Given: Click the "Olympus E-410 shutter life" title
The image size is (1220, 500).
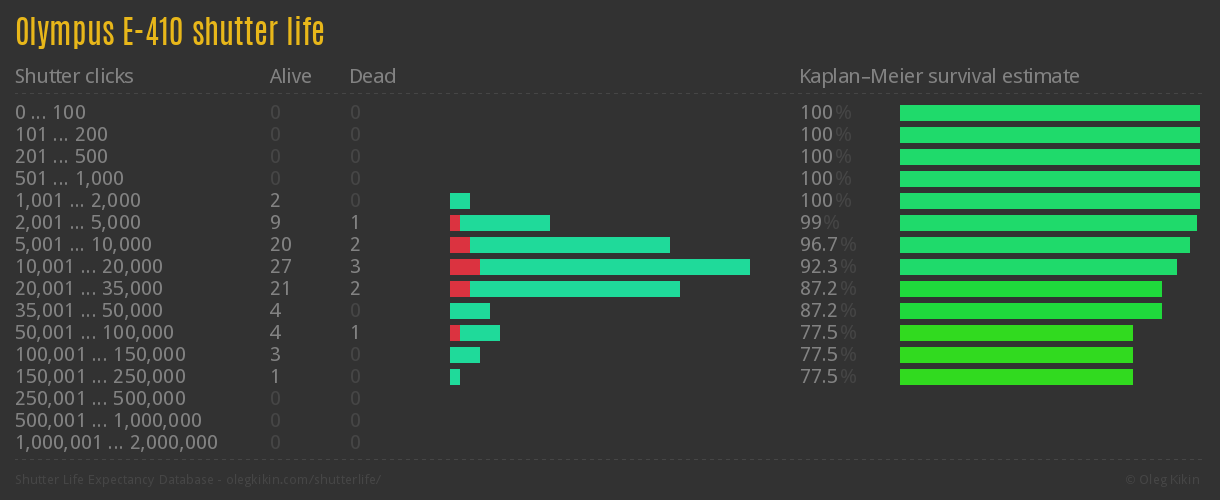Looking at the screenshot, I should 170,33.
